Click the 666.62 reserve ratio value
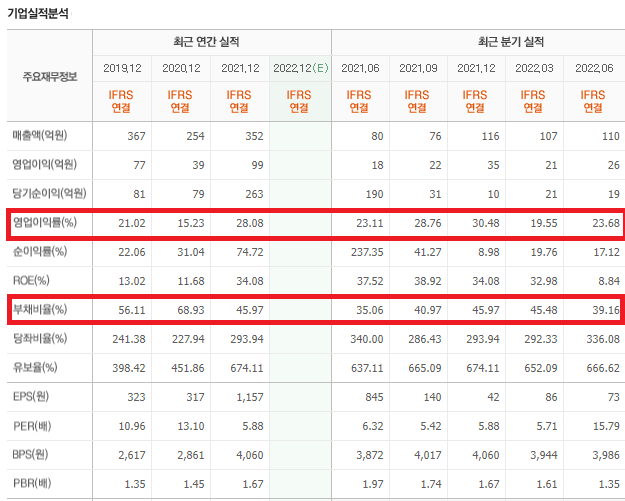 [x=603, y=368]
